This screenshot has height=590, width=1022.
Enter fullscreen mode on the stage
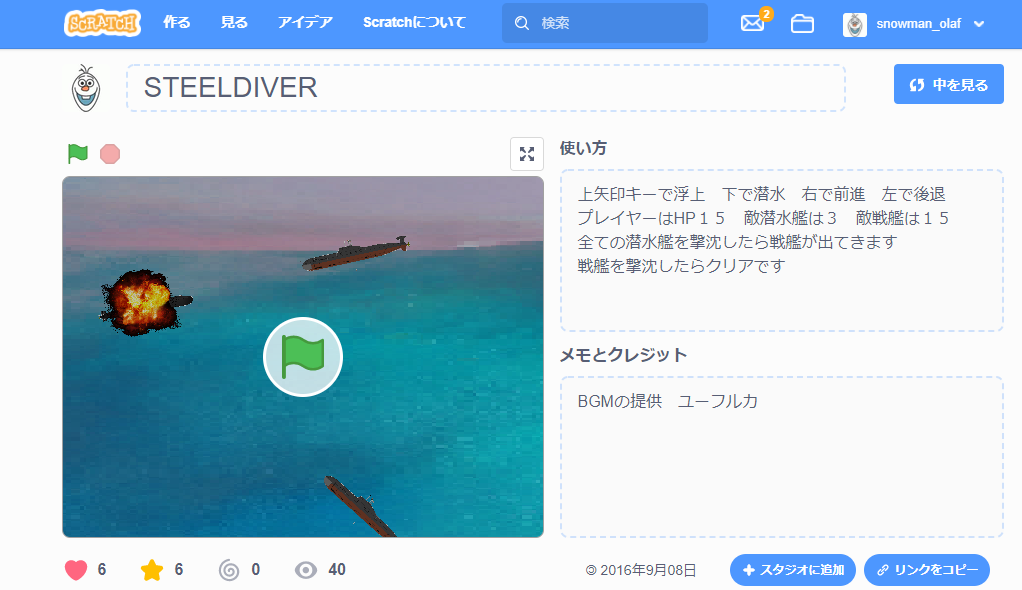(x=527, y=154)
